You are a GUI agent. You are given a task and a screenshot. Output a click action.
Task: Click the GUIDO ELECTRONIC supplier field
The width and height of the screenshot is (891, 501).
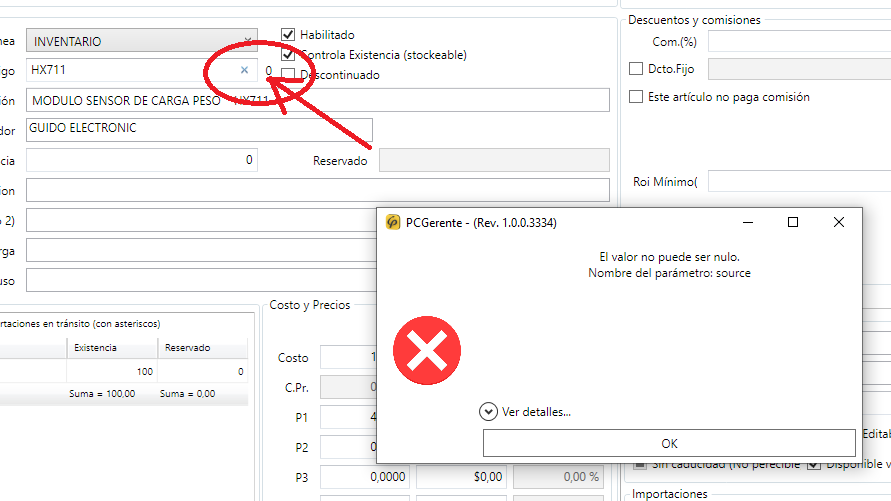199,129
